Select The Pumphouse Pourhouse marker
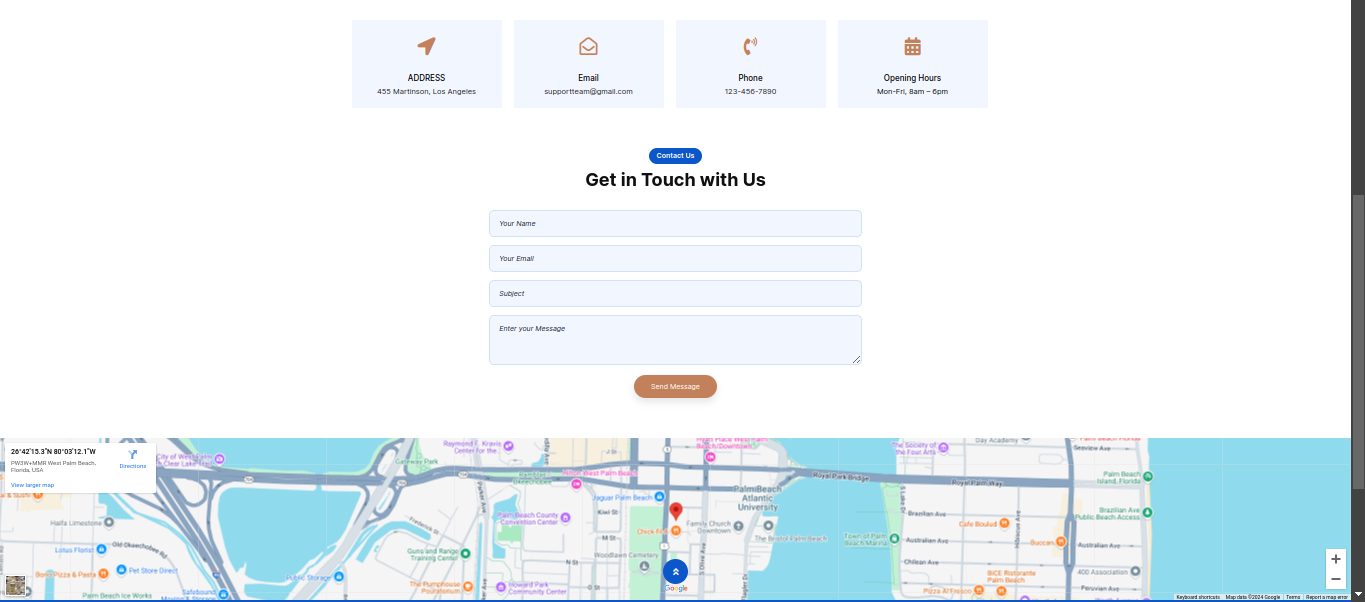The width and height of the screenshot is (1365, 602). tap(467, 588)
